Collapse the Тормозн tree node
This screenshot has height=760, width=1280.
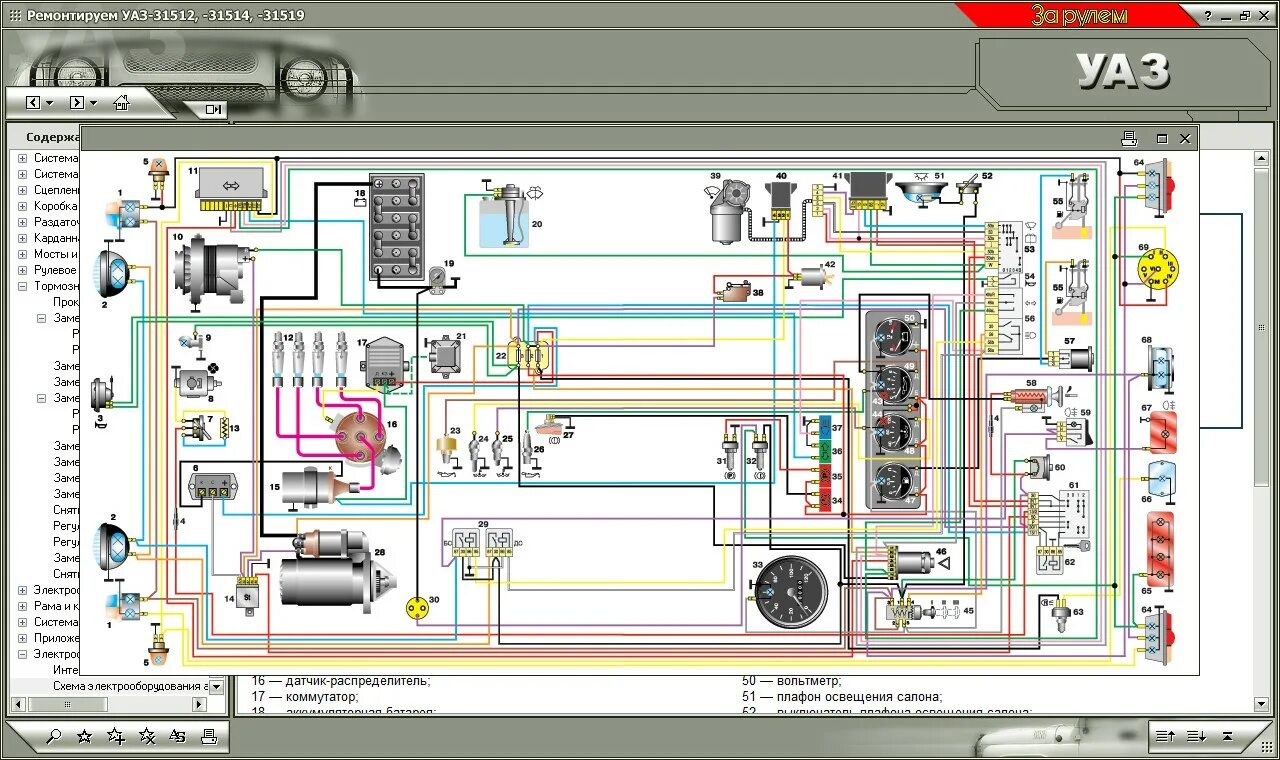(x=23, y=286)
